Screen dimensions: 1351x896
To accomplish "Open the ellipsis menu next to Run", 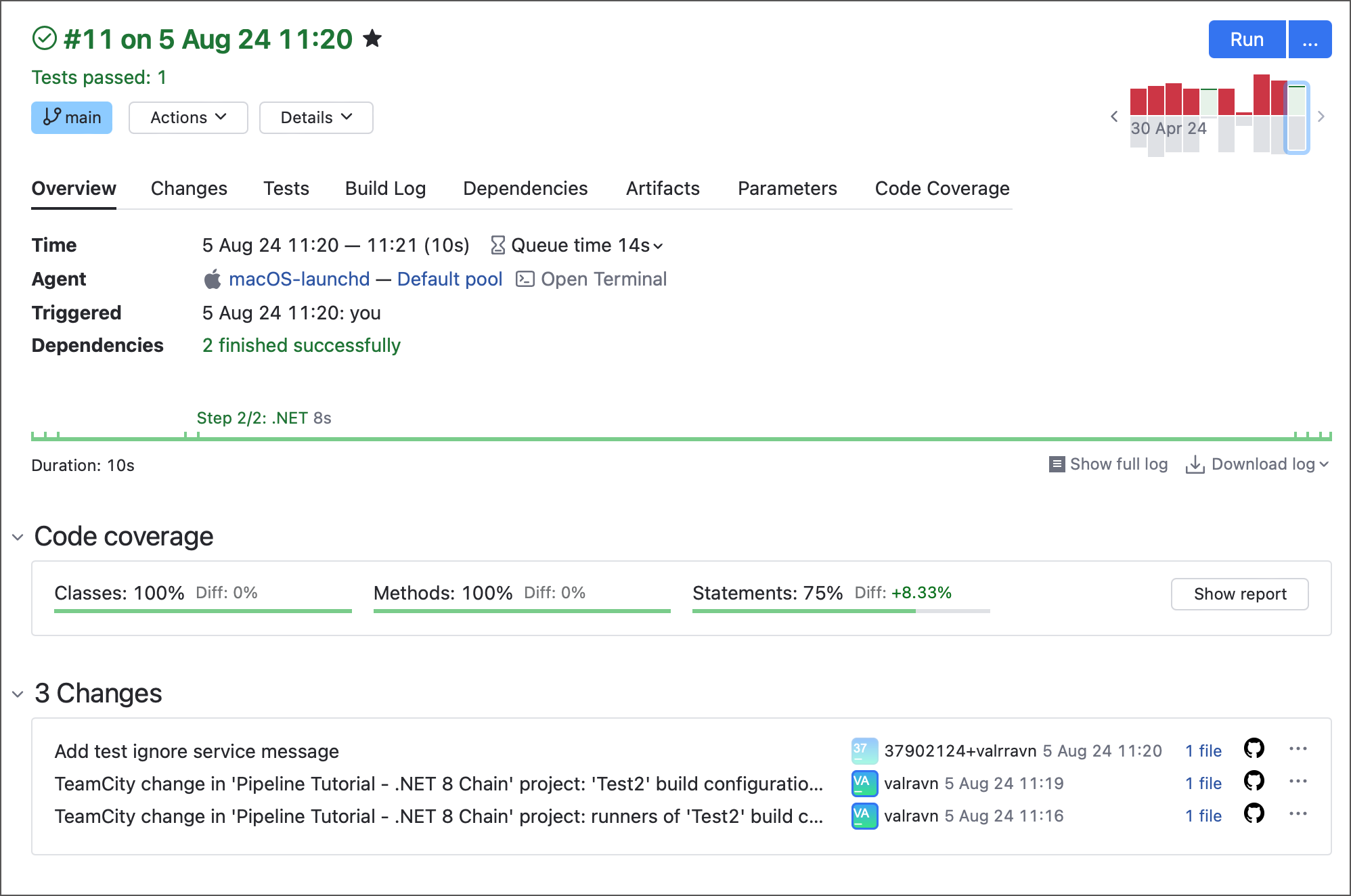I will [1310, 39].
